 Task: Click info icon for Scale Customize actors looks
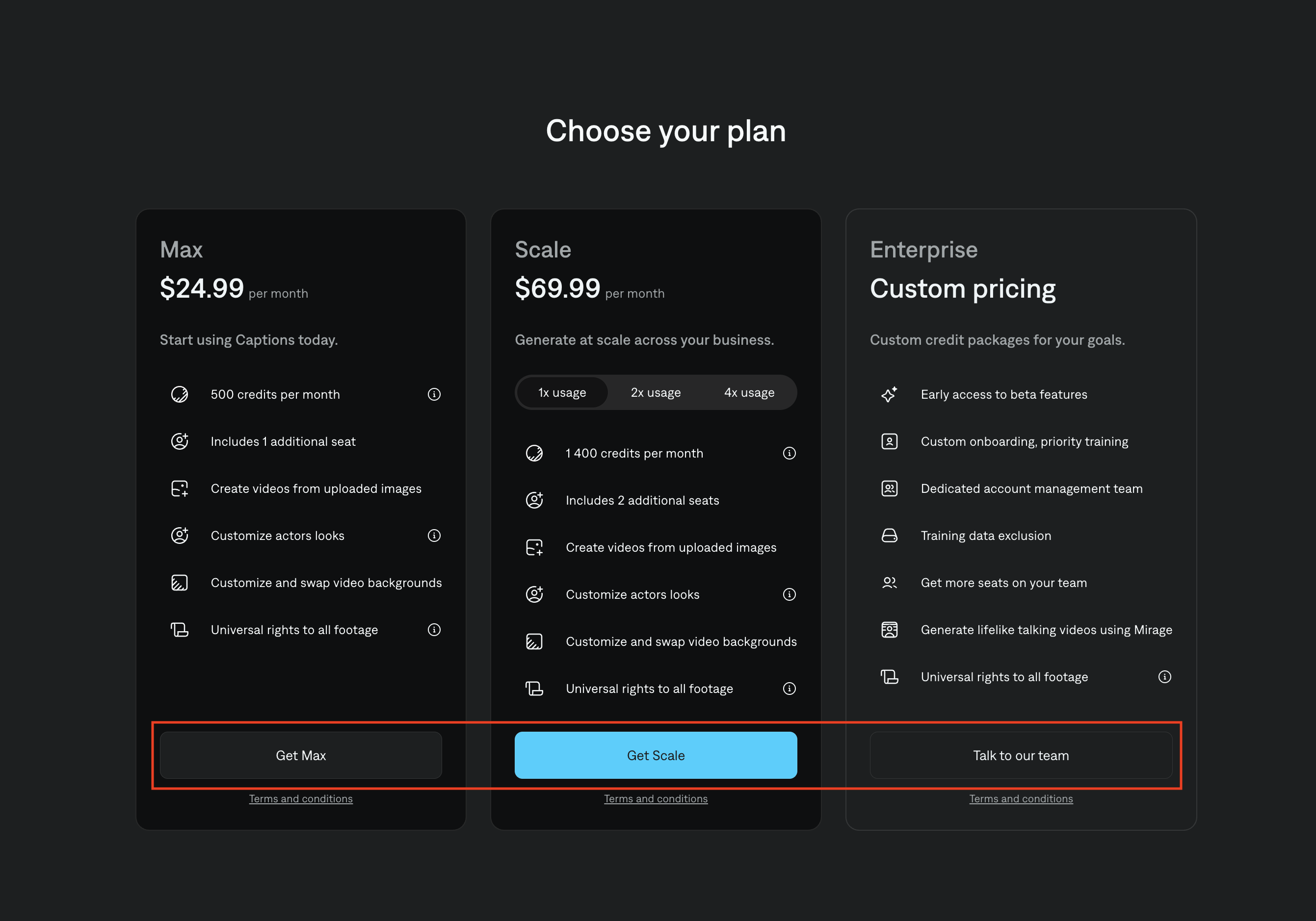pyautogui.click(x=789, y=594)
